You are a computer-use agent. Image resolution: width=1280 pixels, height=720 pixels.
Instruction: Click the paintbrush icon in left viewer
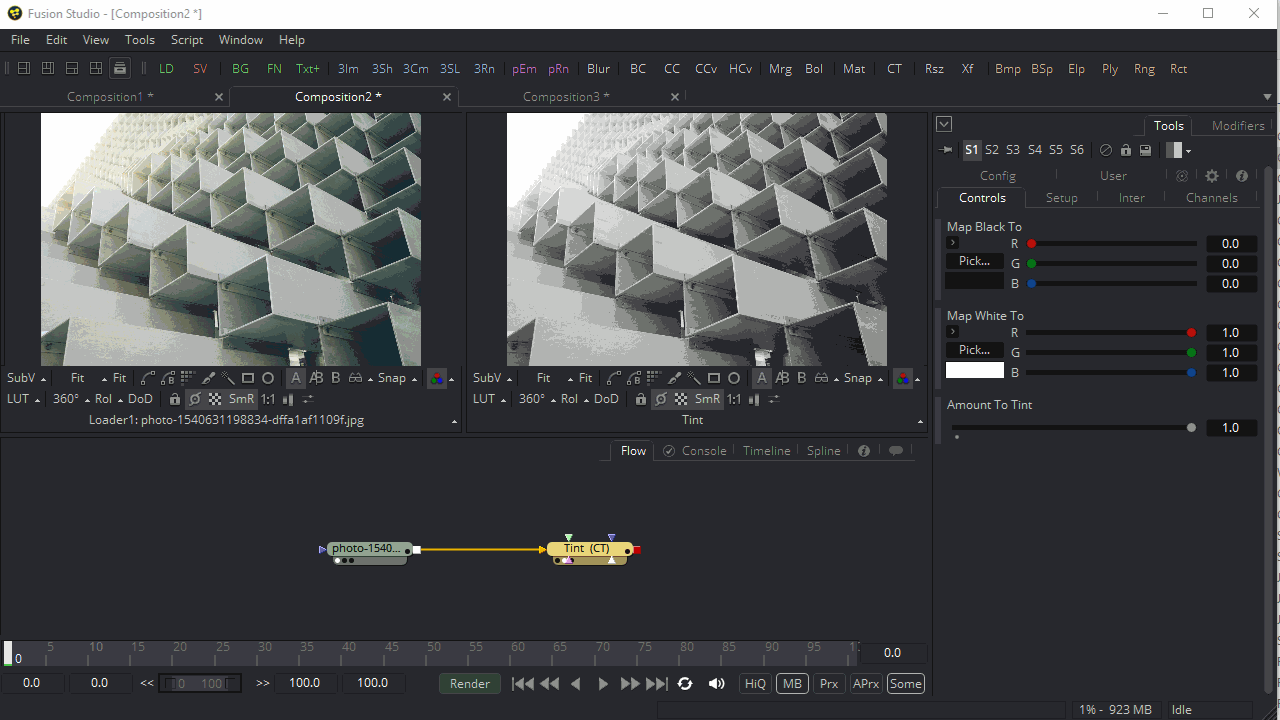(208, 378)
